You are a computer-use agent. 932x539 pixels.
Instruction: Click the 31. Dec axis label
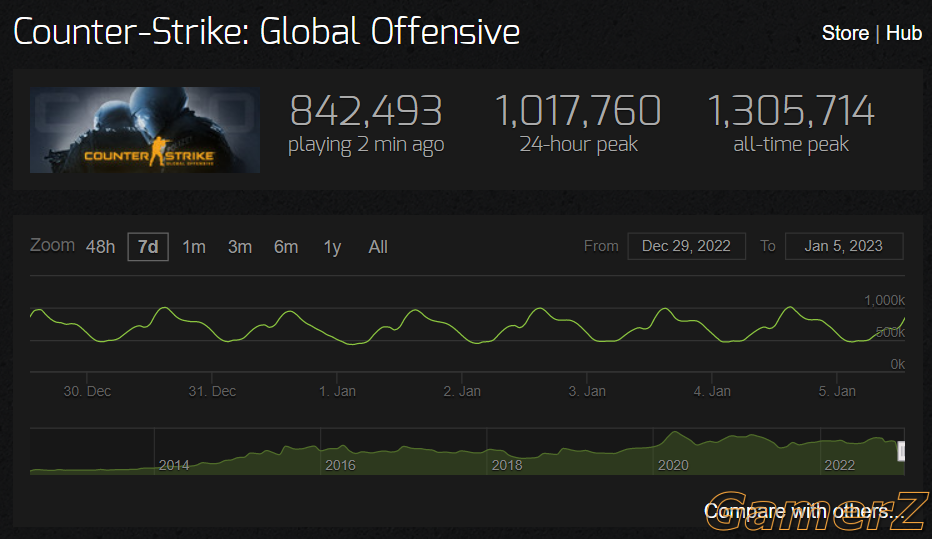212,391
